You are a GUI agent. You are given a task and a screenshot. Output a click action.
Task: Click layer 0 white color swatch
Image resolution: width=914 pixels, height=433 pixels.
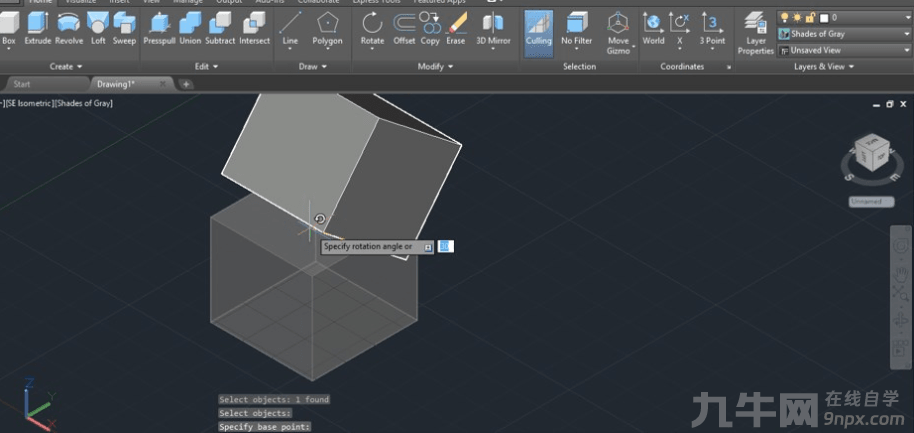click(824, 18)
